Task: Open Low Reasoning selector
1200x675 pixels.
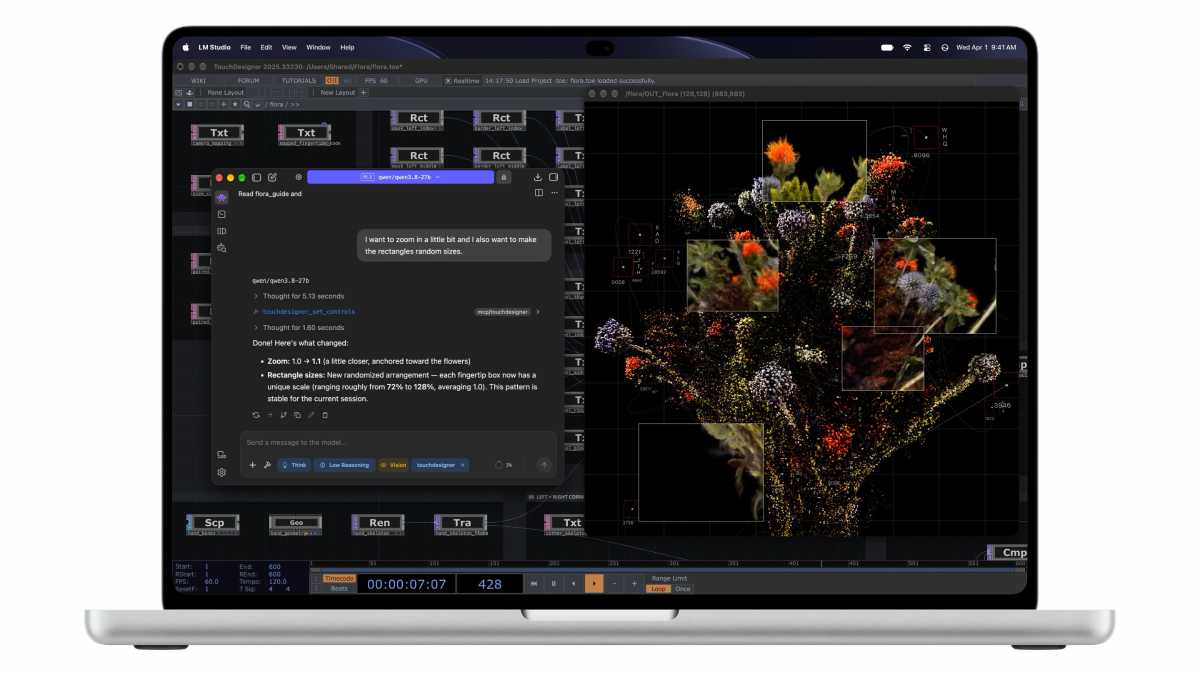Action: [344, 465]
